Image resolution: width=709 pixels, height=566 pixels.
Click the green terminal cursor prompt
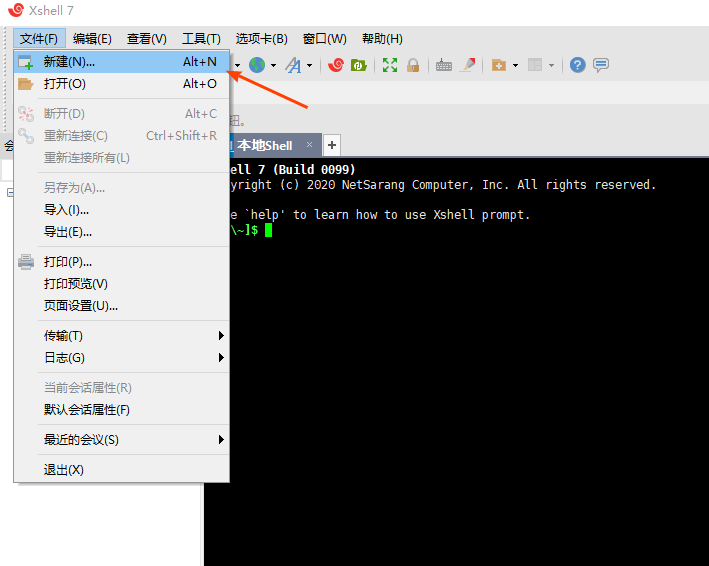tap(269, 230)
